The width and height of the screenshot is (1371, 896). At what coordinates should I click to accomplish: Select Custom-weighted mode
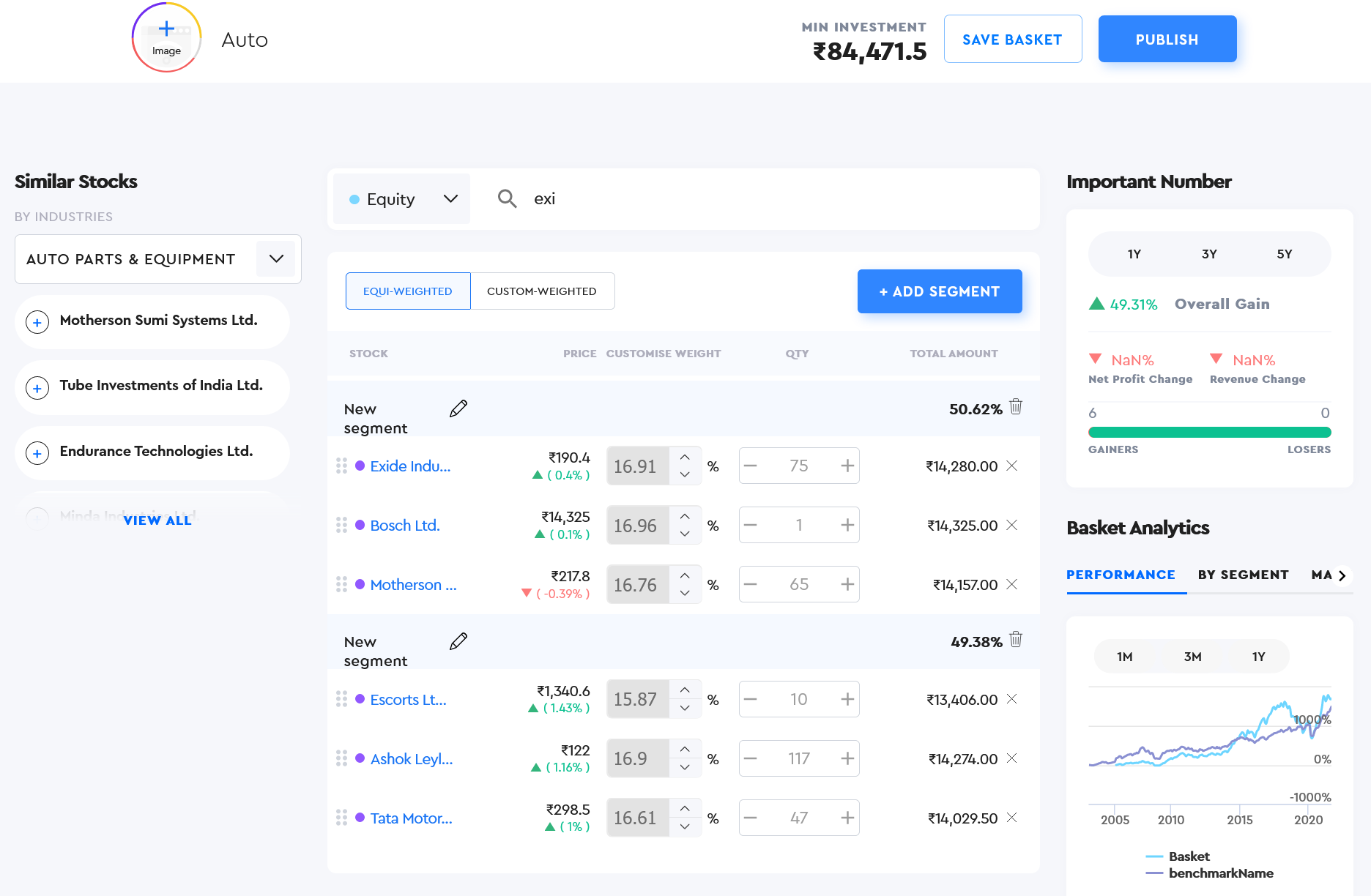(542, 291)
